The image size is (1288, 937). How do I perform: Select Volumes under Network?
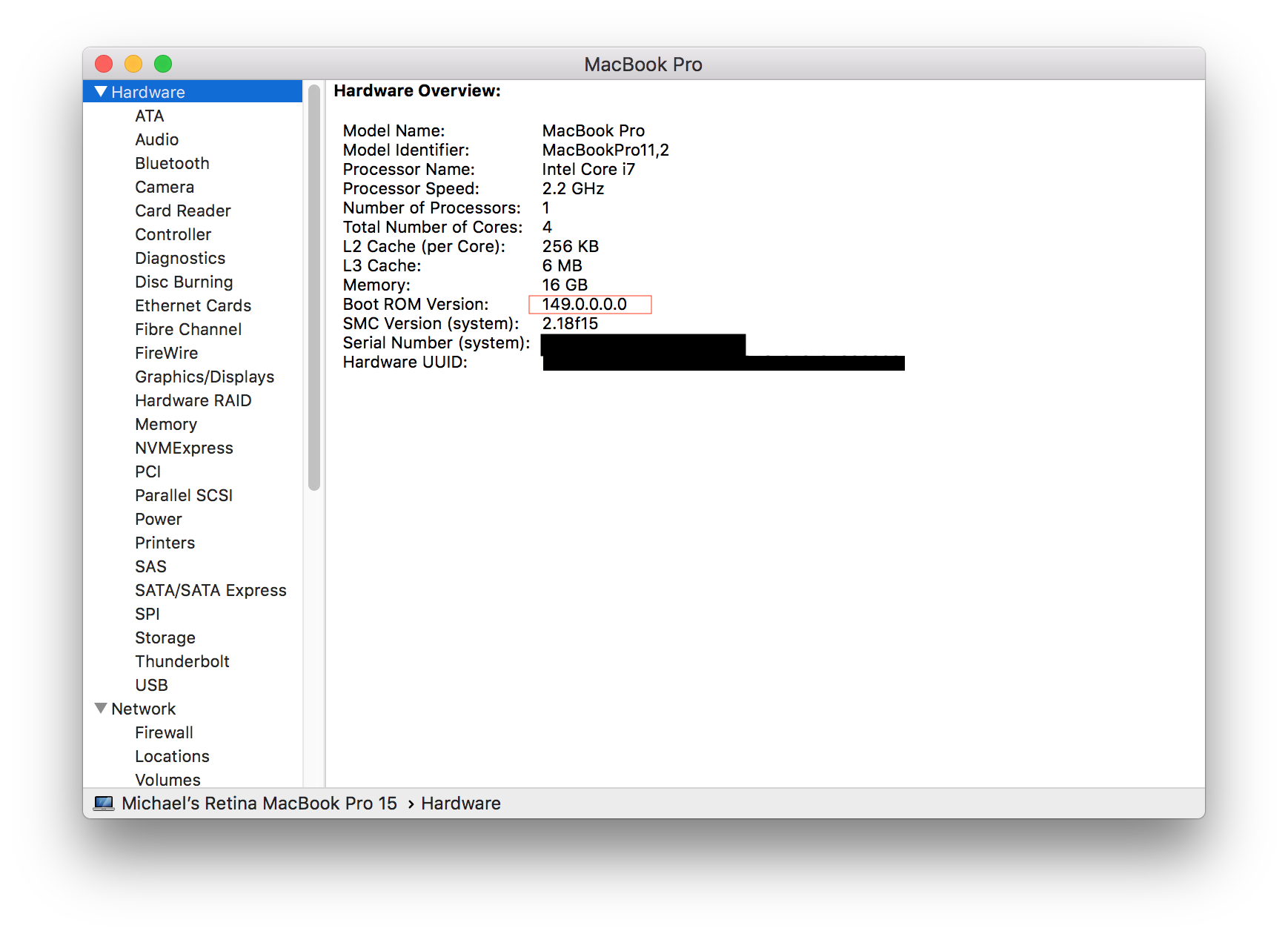point(167,779)
